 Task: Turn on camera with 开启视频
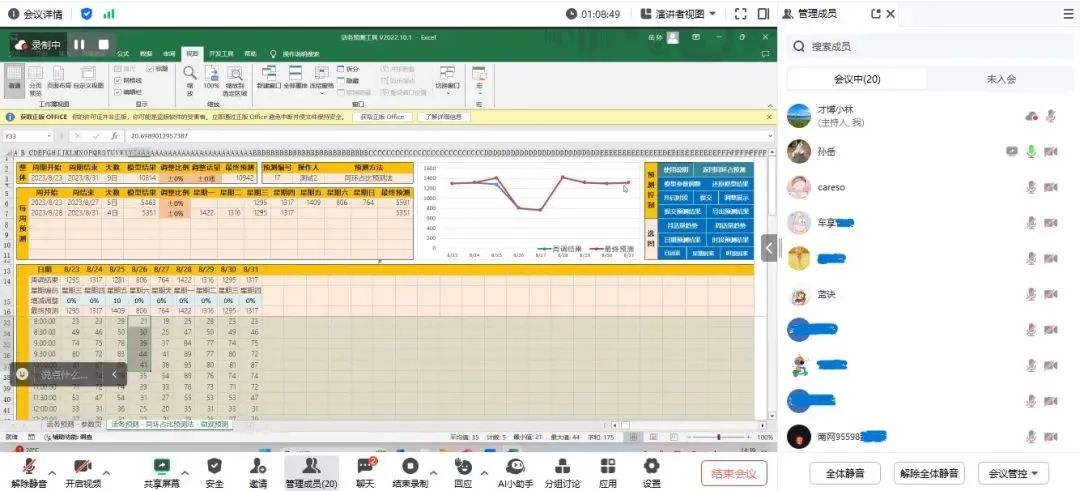(82, 466)
